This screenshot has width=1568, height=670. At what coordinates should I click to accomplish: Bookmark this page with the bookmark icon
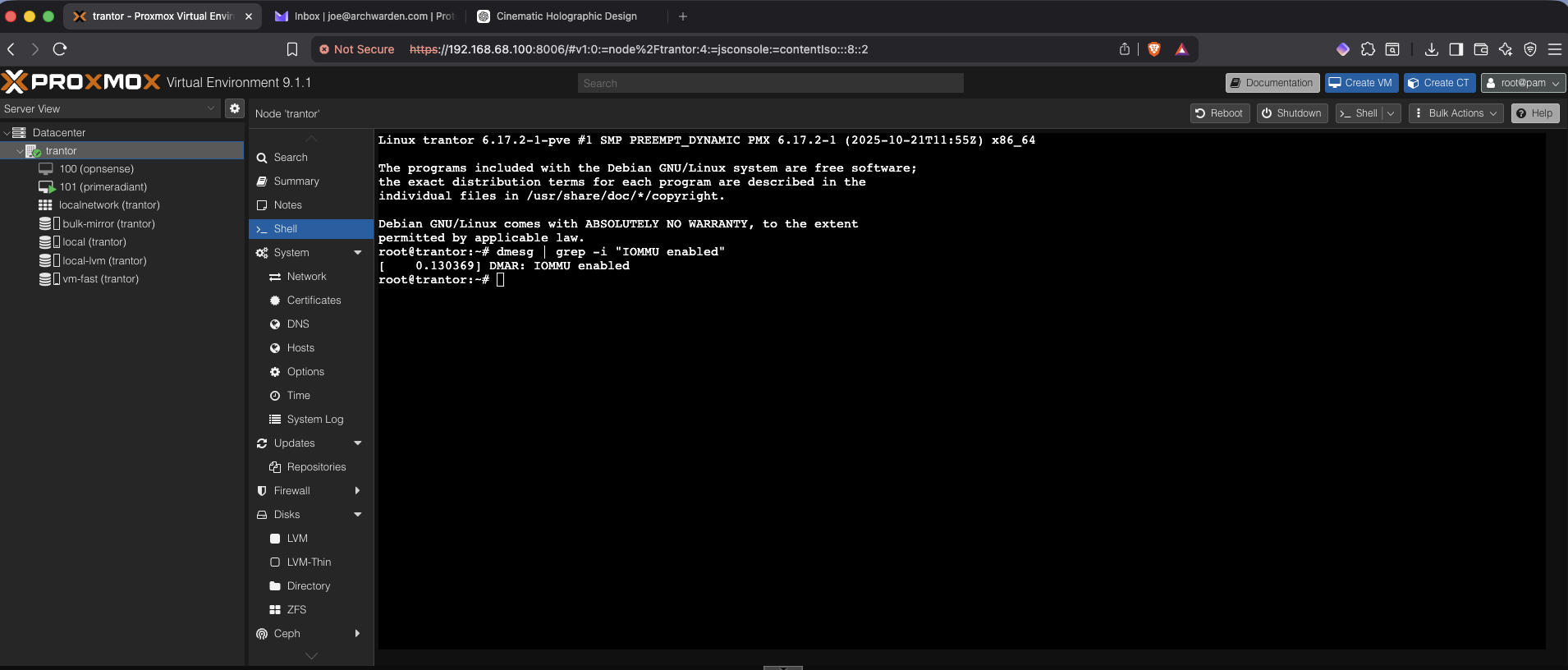[292, 49]
